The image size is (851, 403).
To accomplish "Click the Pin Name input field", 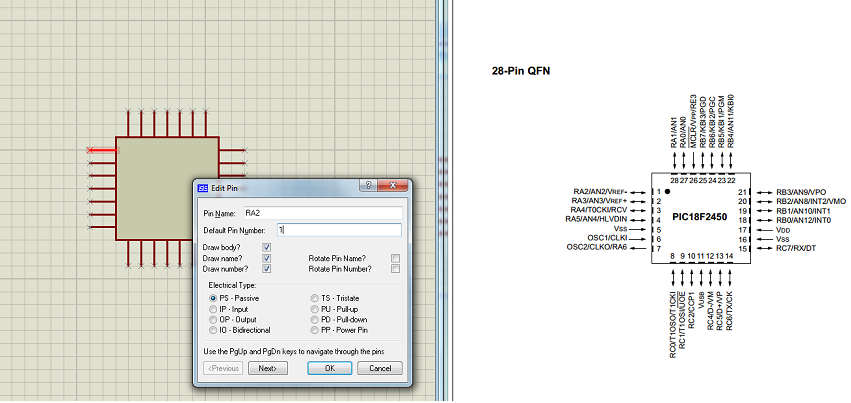I will tap(322, 213).
